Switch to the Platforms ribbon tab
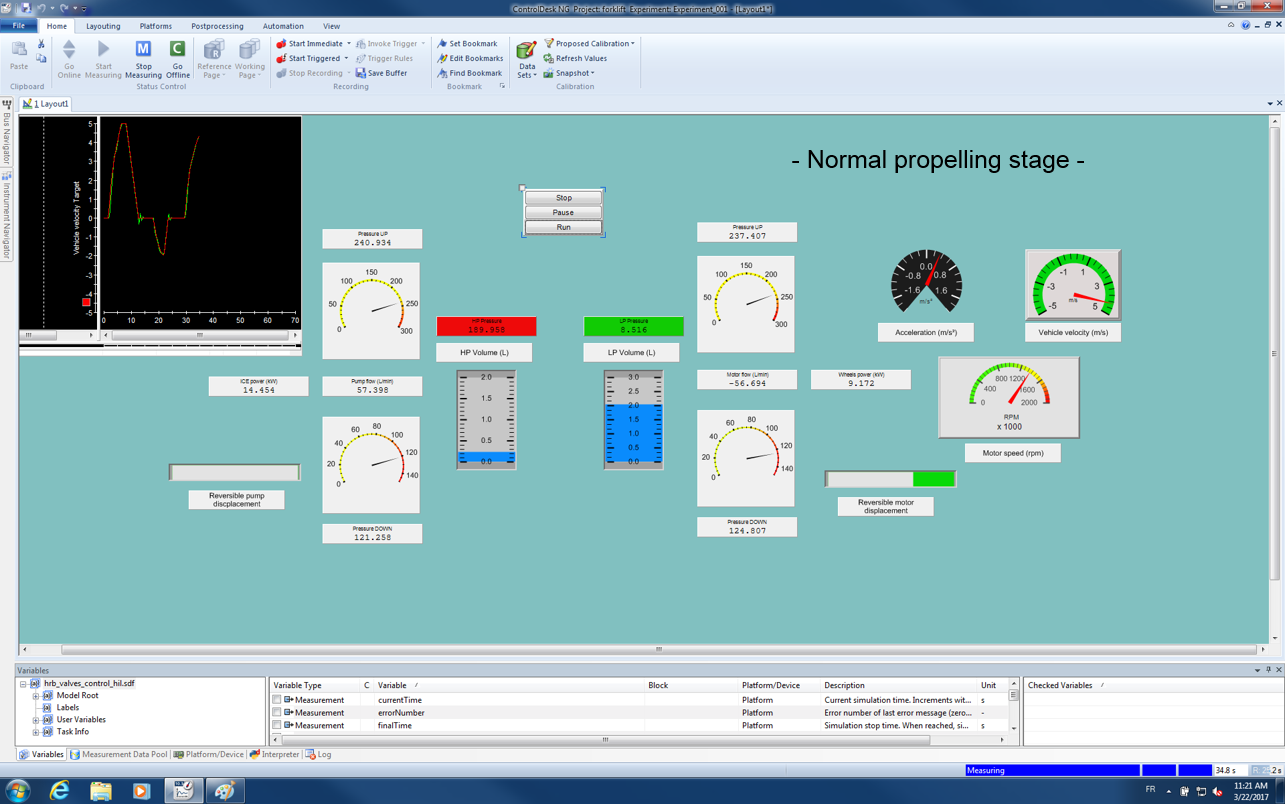 click(156, 26)
